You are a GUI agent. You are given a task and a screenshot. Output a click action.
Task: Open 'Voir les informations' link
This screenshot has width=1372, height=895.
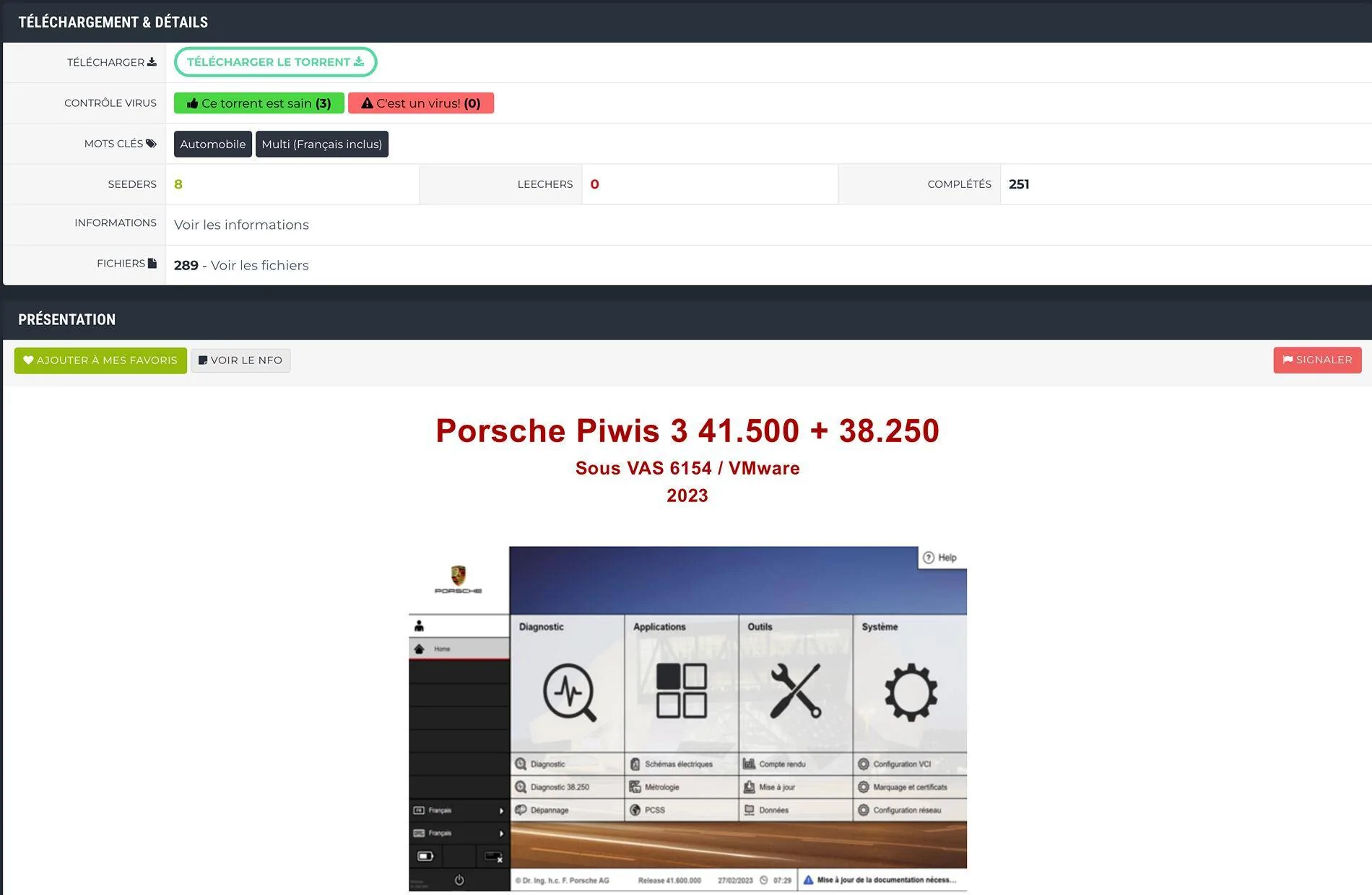click(x=241, y=225)
